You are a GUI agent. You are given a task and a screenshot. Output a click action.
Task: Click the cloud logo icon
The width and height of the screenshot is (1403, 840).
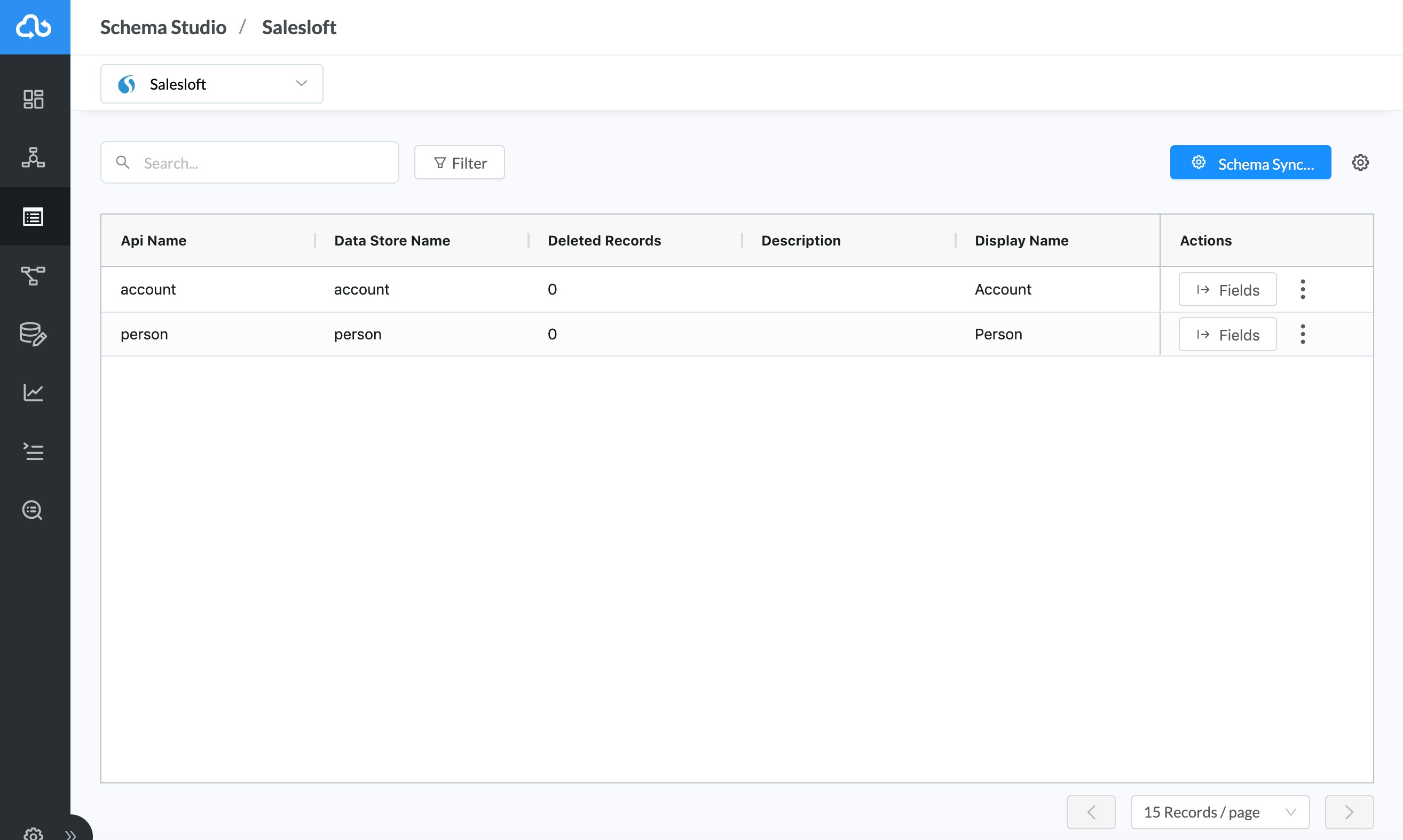click(34, 27)
